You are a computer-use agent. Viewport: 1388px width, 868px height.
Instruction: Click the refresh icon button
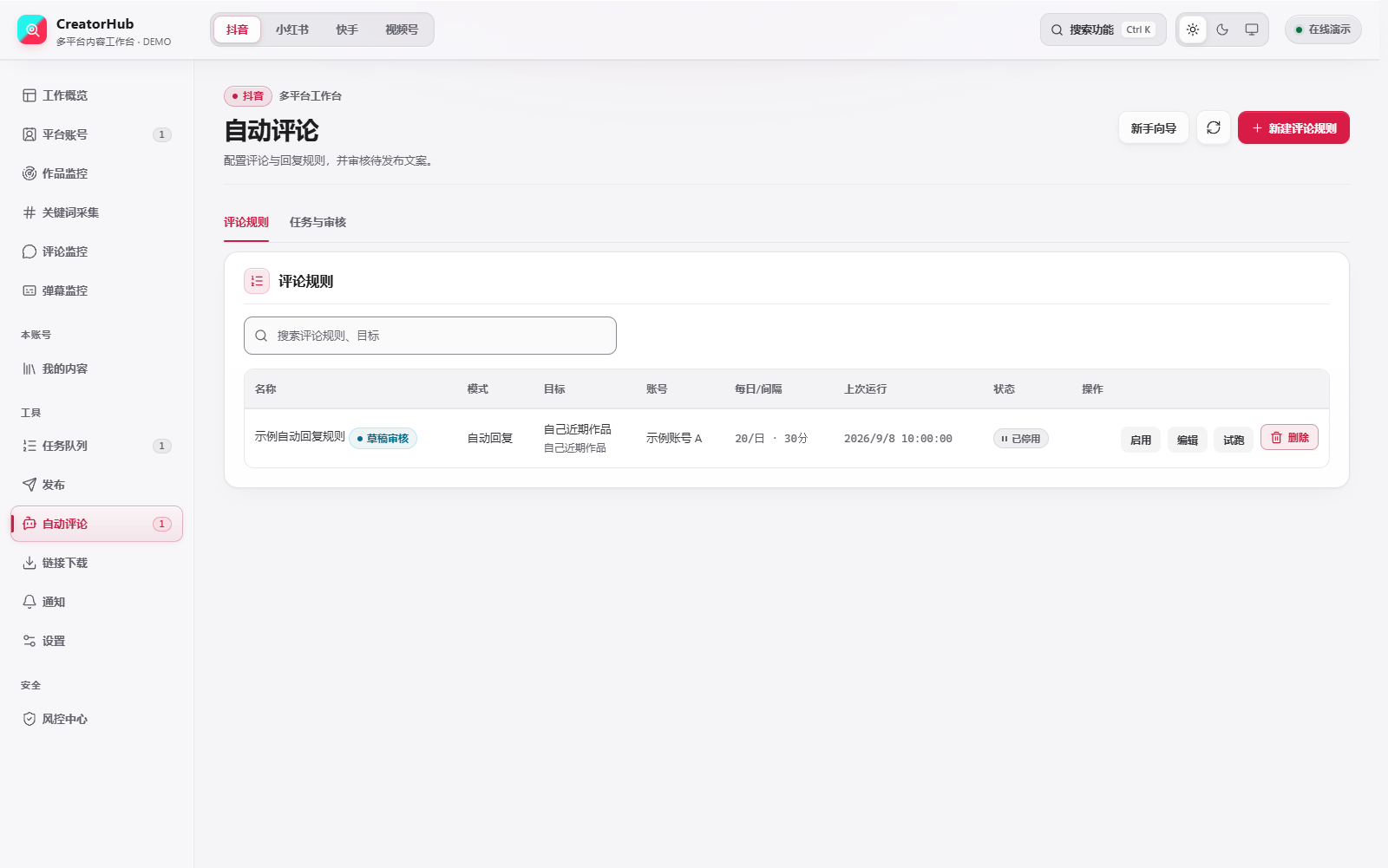pos(1214,127)
